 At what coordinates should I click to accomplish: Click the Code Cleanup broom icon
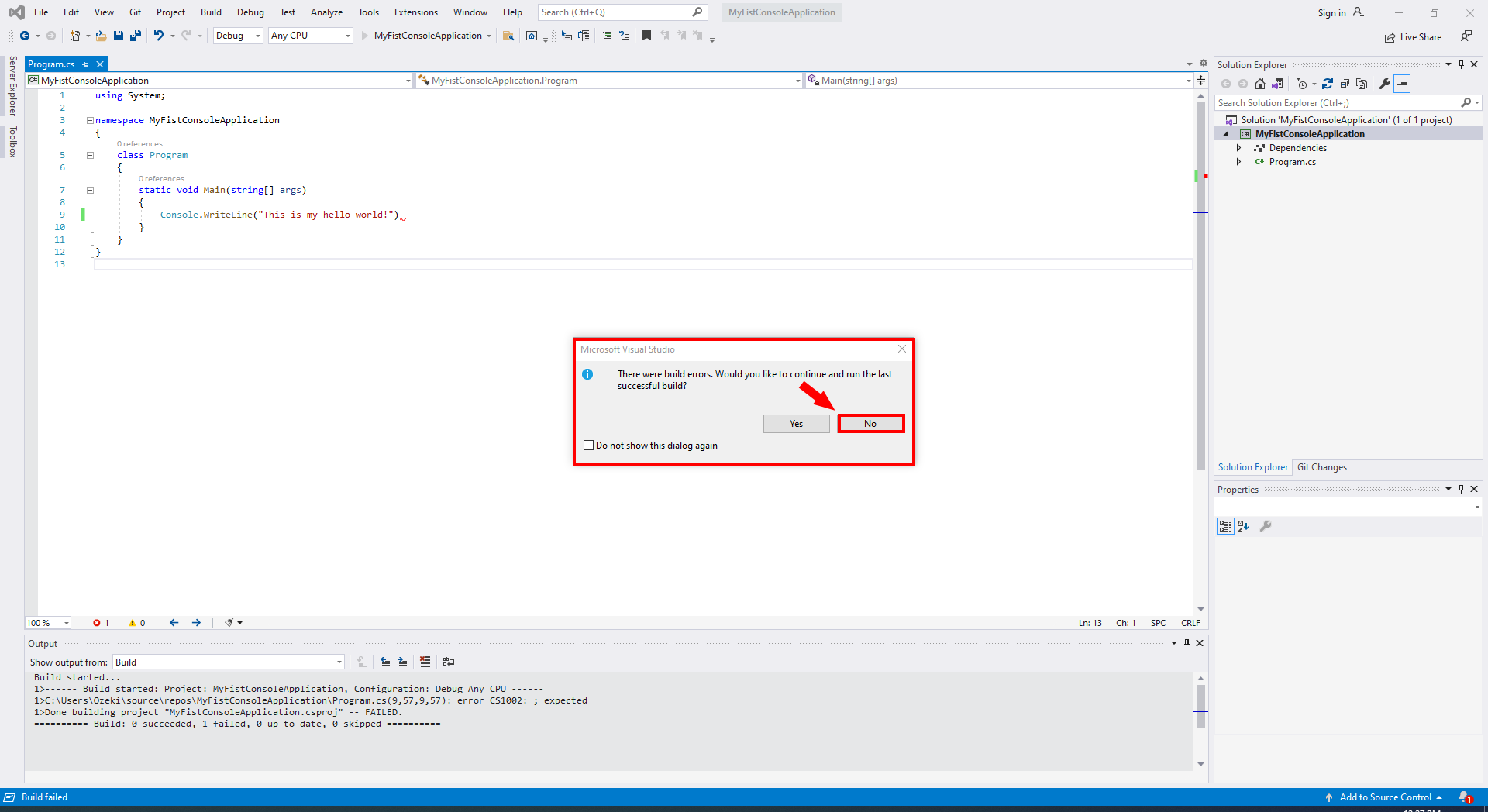coord(229,623)
